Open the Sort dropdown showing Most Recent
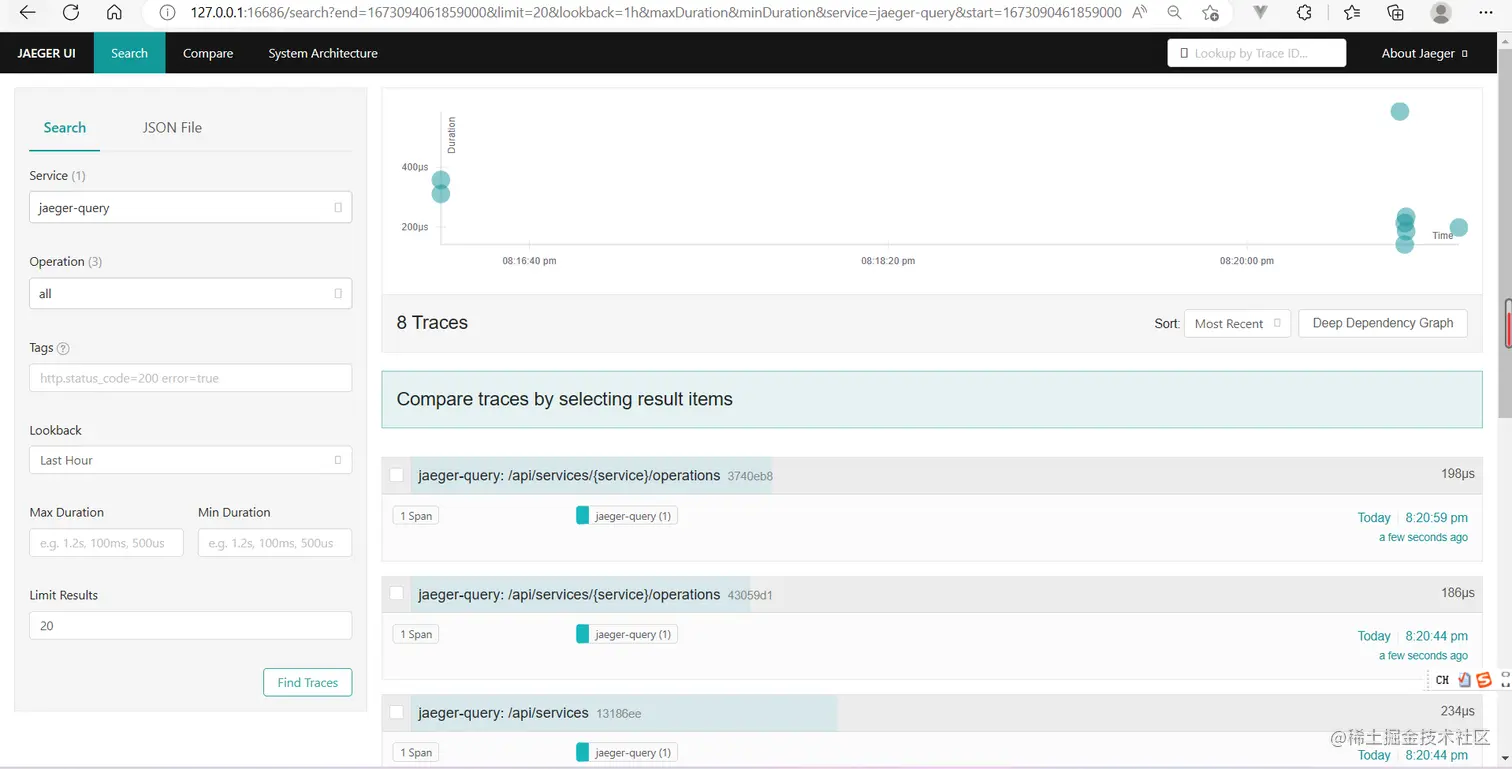 pyautogui.click(x=1237, y=323)
